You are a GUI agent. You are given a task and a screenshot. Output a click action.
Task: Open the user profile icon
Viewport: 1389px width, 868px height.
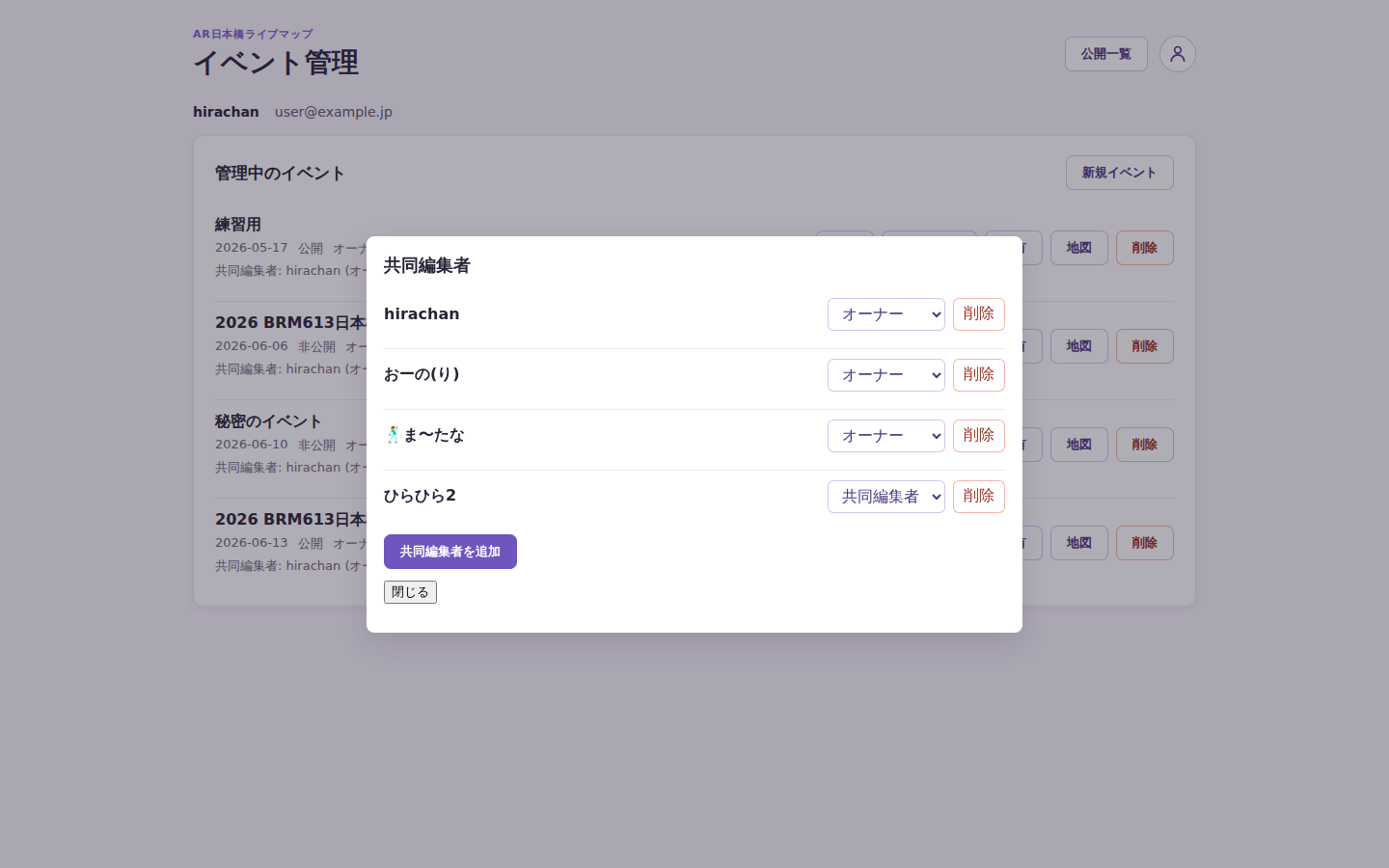pyautogui.click(x=1177, y=54)
